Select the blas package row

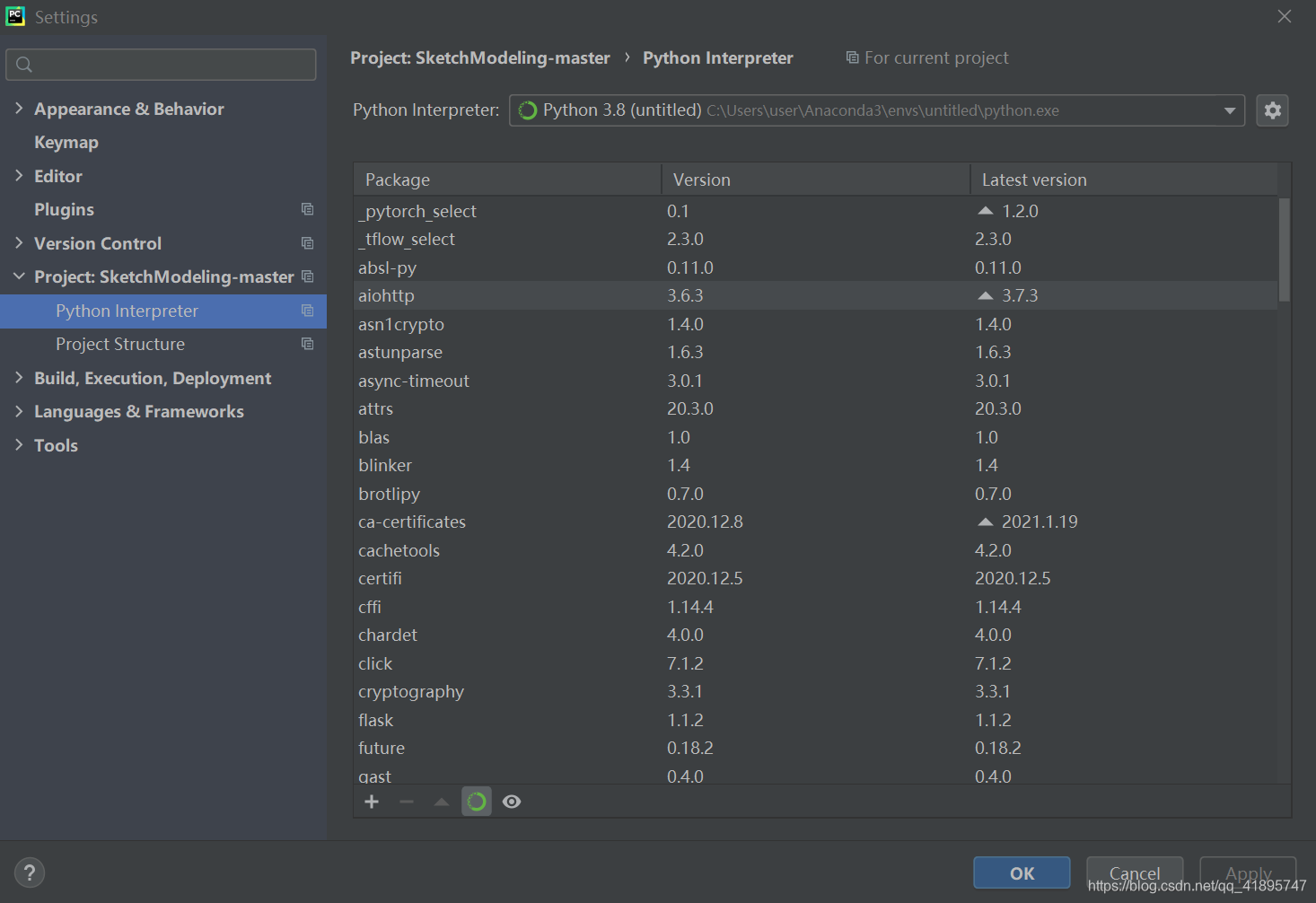tap(816, 437)
